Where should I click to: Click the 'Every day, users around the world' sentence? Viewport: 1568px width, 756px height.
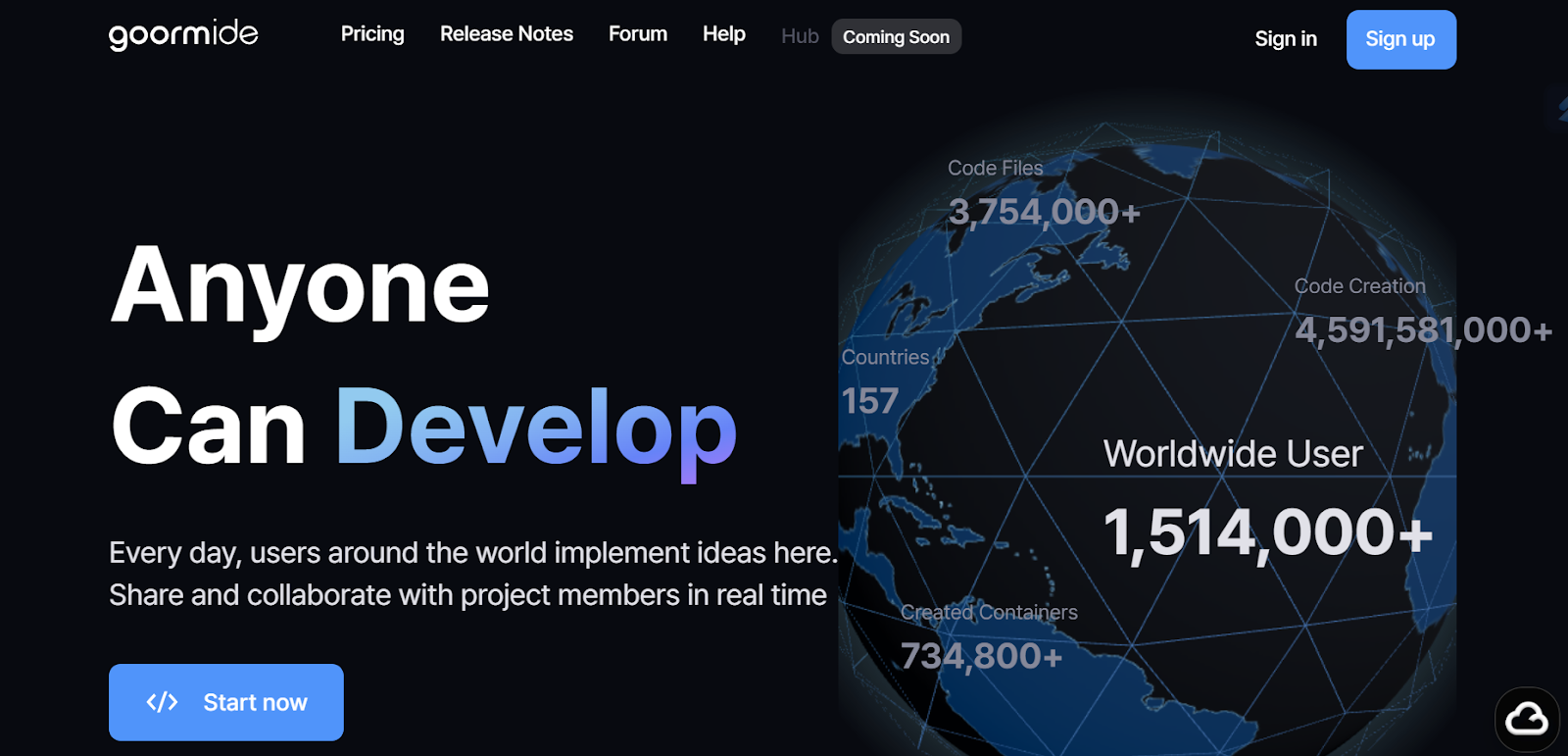[x=473, y=553]
